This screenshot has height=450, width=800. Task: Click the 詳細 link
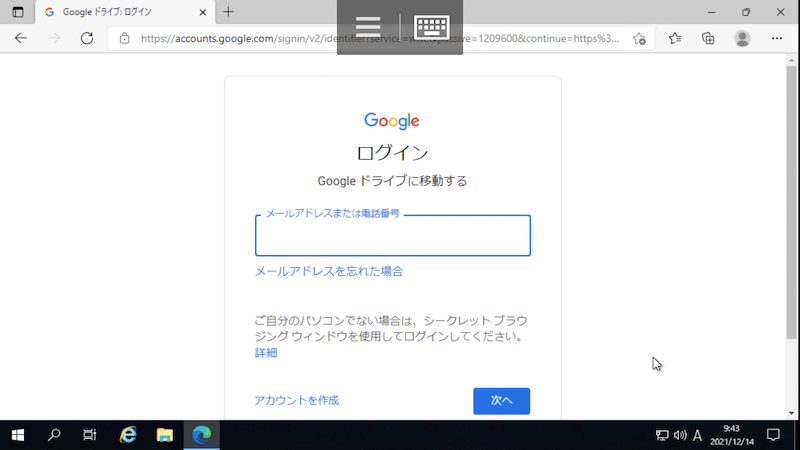coord(266,353)
